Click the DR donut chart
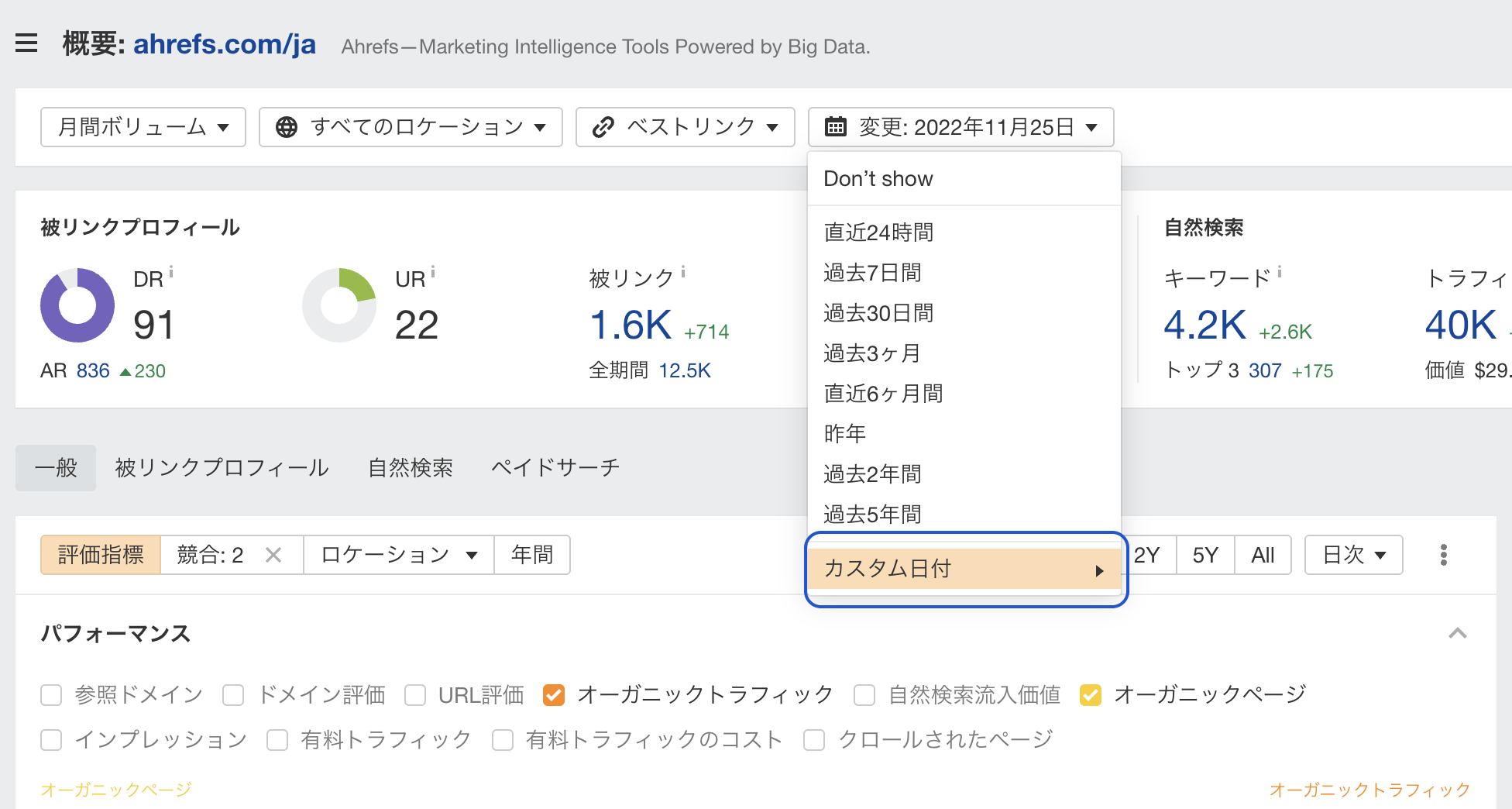Image resolution: width=1512 pixels, height=809 pixels. 77,305
